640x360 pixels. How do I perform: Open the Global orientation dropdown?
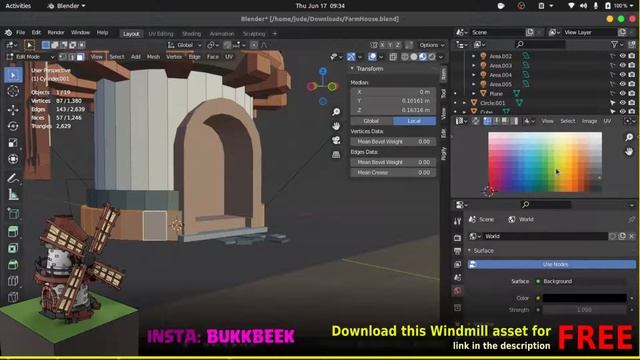[x=185, y=45]
